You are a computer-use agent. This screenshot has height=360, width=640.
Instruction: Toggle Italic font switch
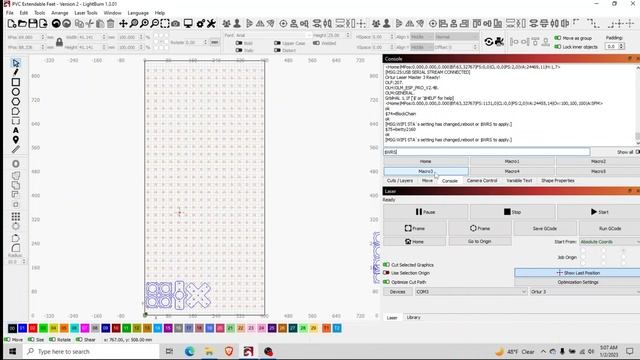pos(239,50)
